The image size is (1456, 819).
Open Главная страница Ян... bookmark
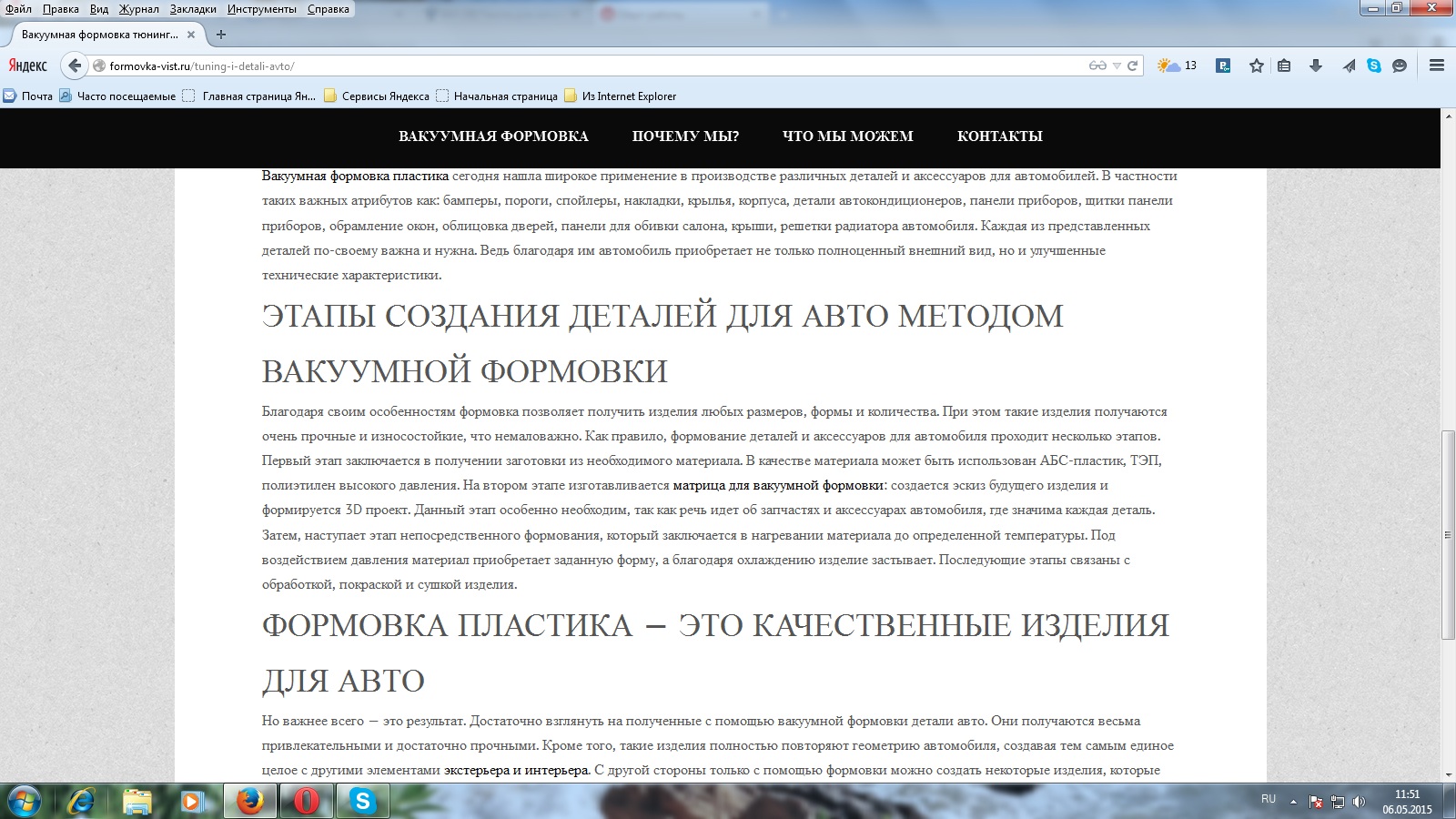point(249,96)
